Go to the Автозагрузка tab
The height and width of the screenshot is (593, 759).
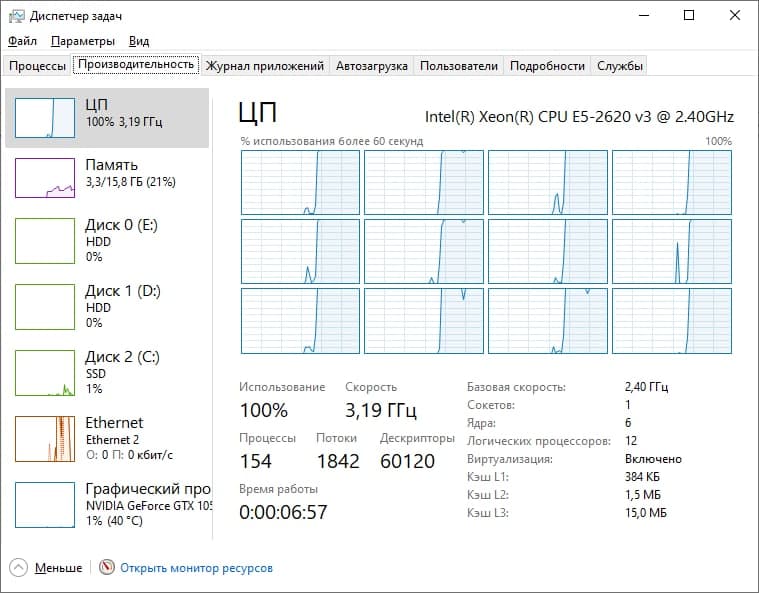[371, 66]
